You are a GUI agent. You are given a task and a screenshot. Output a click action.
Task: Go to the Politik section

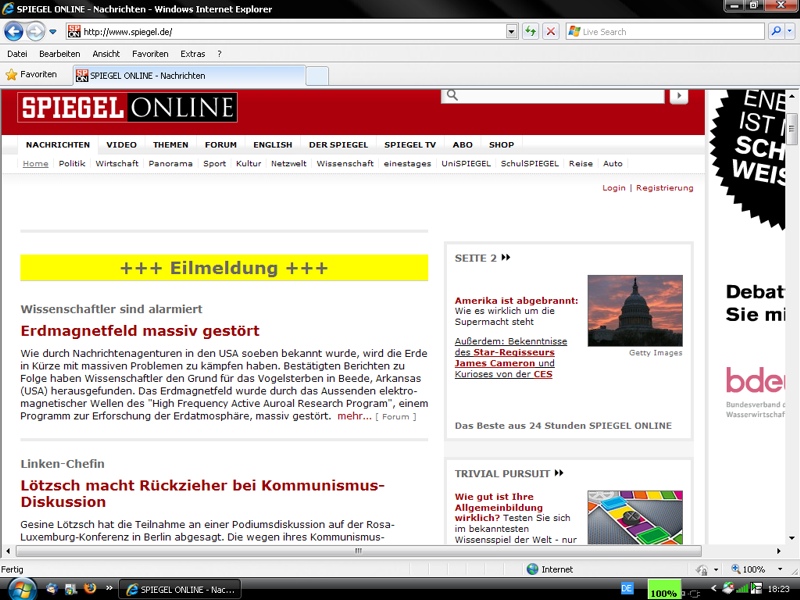[72, 164]
